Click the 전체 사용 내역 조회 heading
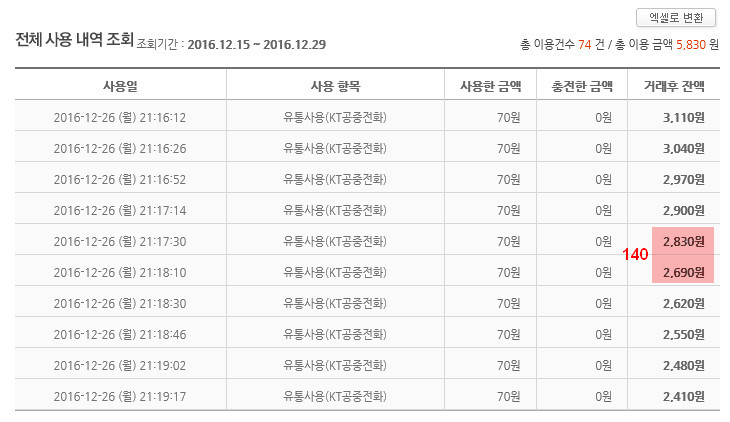Viewport: 730px width, 422px height. click(x=74, y=42)
